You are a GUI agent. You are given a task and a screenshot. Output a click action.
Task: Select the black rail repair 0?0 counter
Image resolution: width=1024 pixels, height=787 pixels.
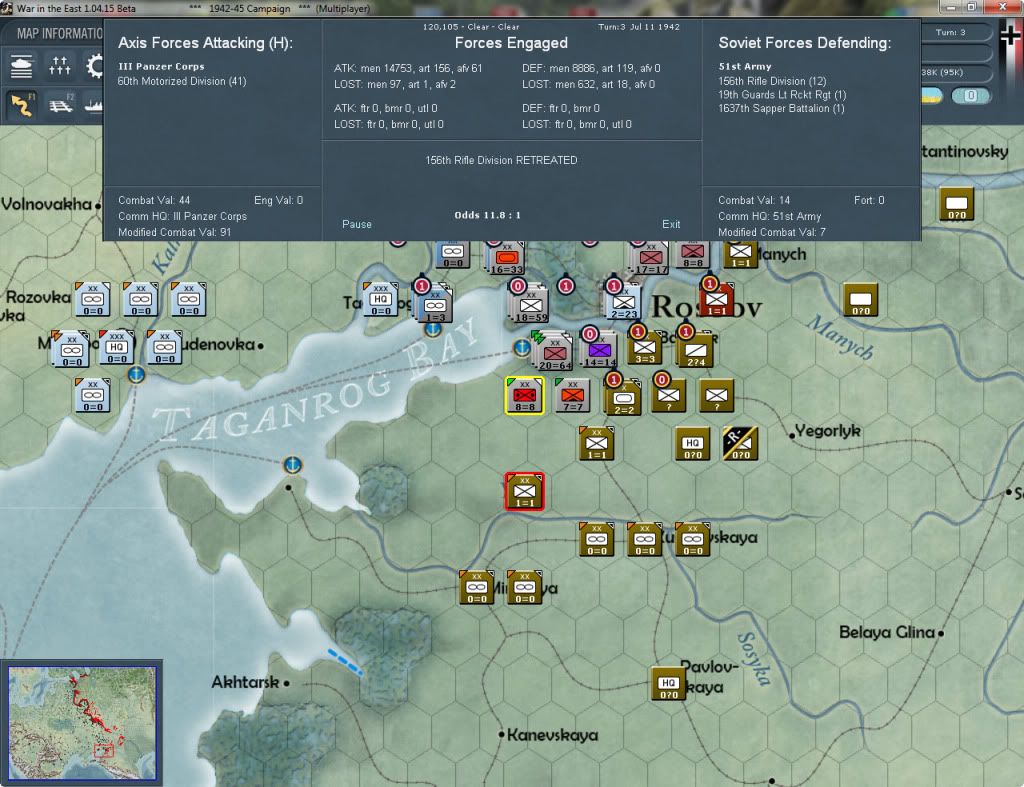740,443
